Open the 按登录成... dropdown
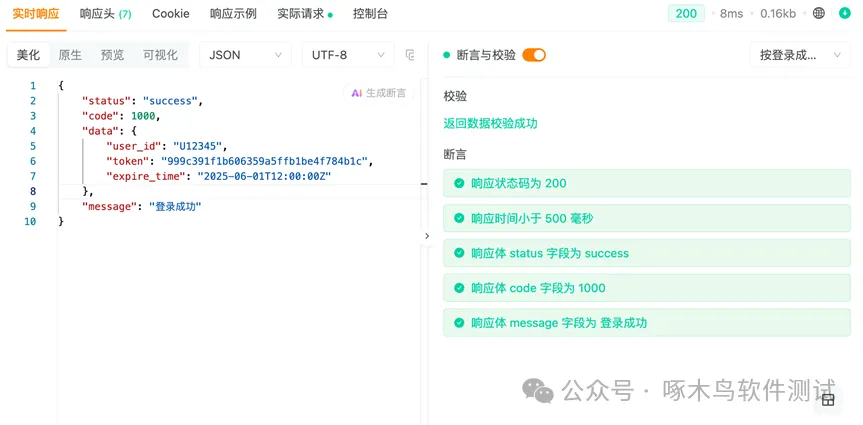 coord(800,55)
